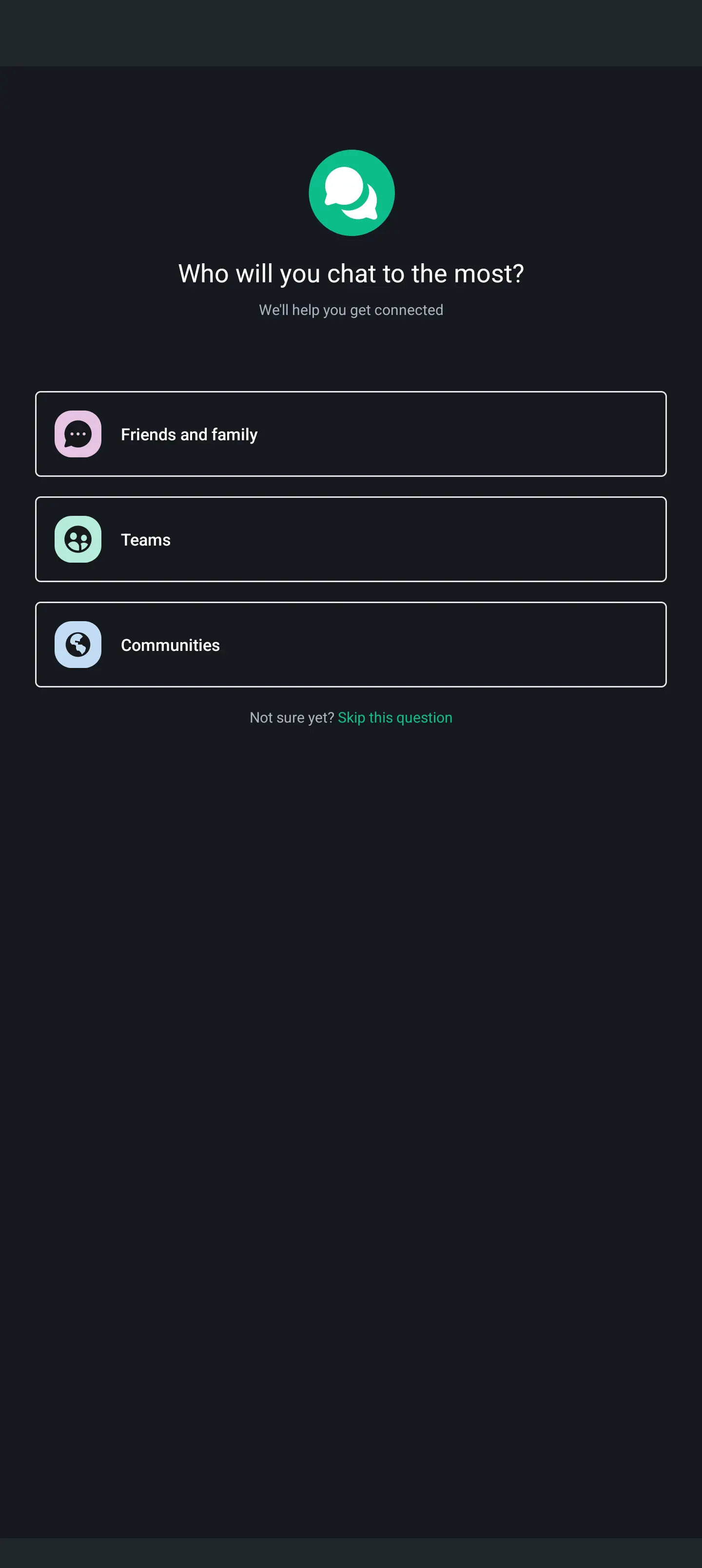Viewport: 702px width, 1568px height.
Task: Click the pink speech bubble icon
Action: tap(78, 434)
